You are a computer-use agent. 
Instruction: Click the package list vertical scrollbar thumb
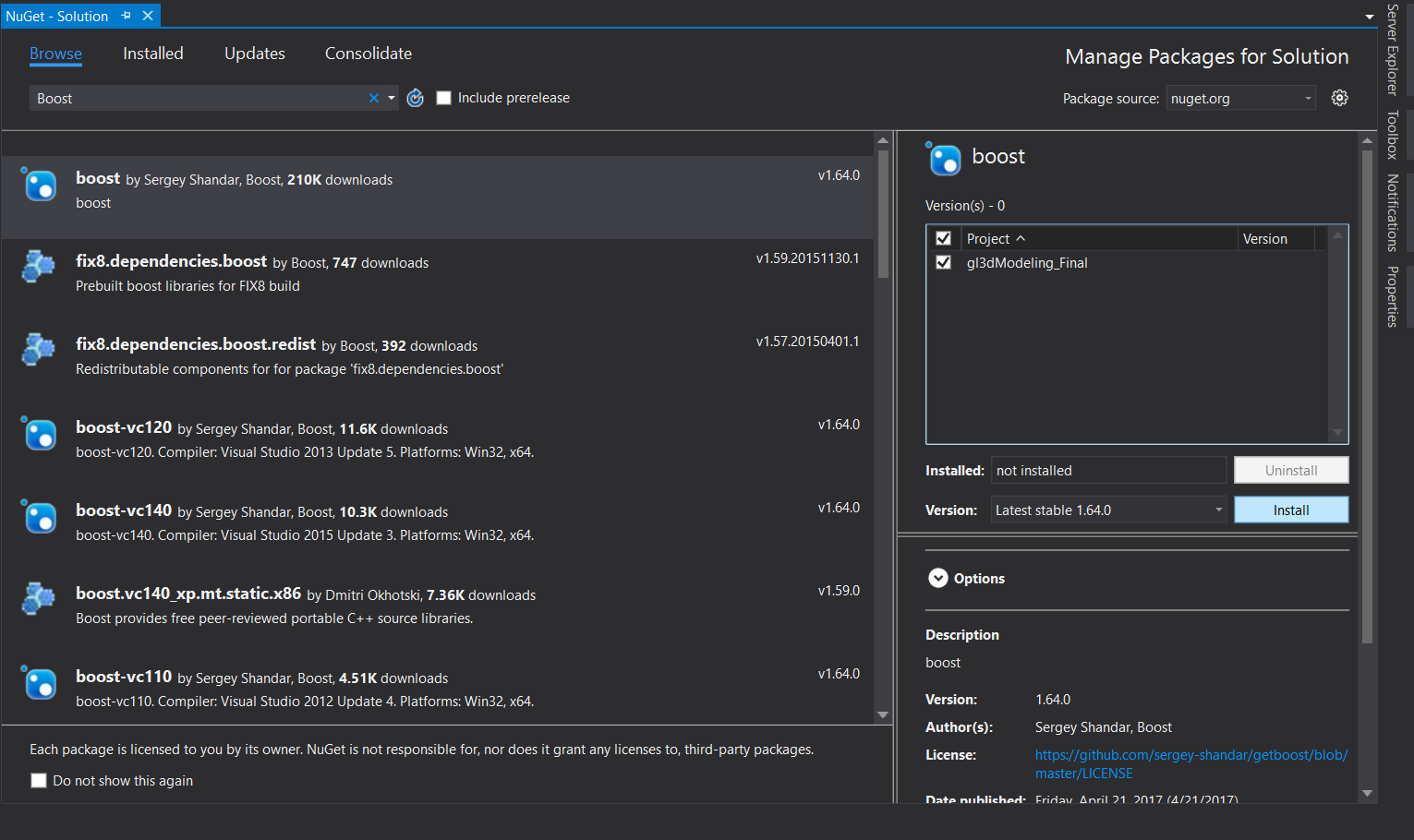tap(883, 213)
